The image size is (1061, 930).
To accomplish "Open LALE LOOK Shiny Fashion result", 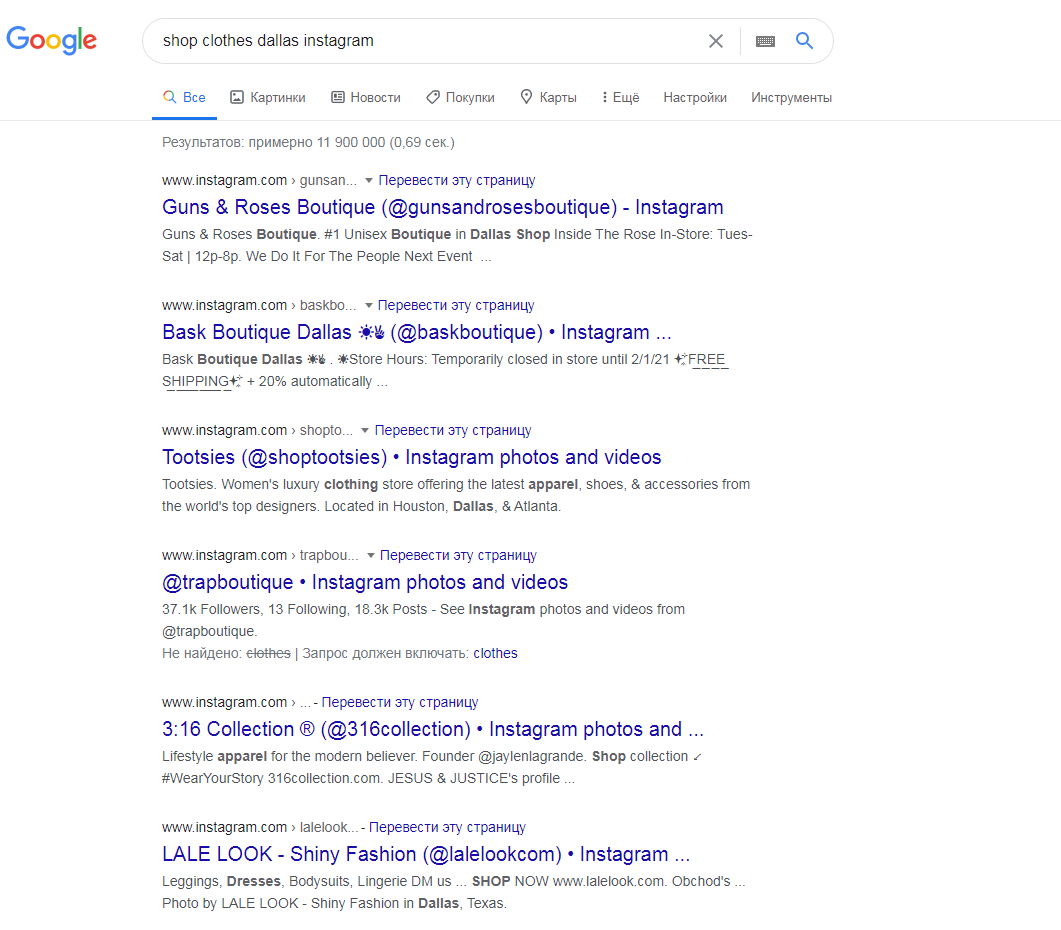I will pos(426,855).
